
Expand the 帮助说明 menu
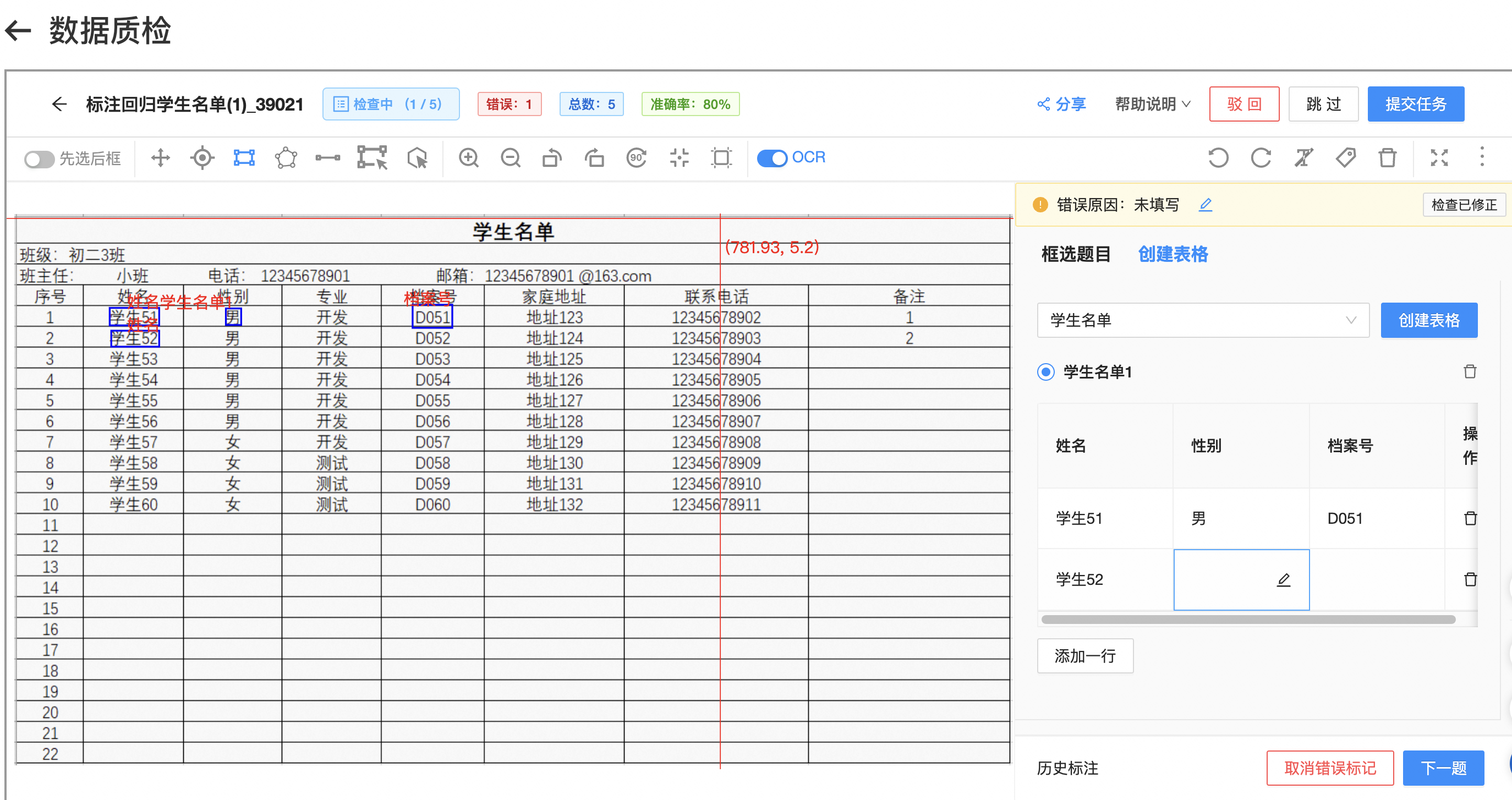coord(1153,105)
